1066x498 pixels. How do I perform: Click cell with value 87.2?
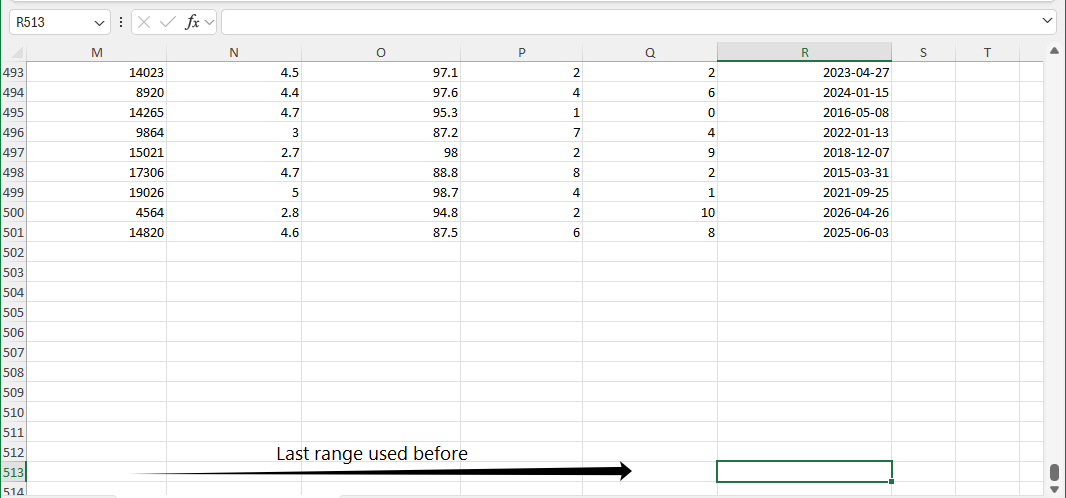click(x=381, y=132)
